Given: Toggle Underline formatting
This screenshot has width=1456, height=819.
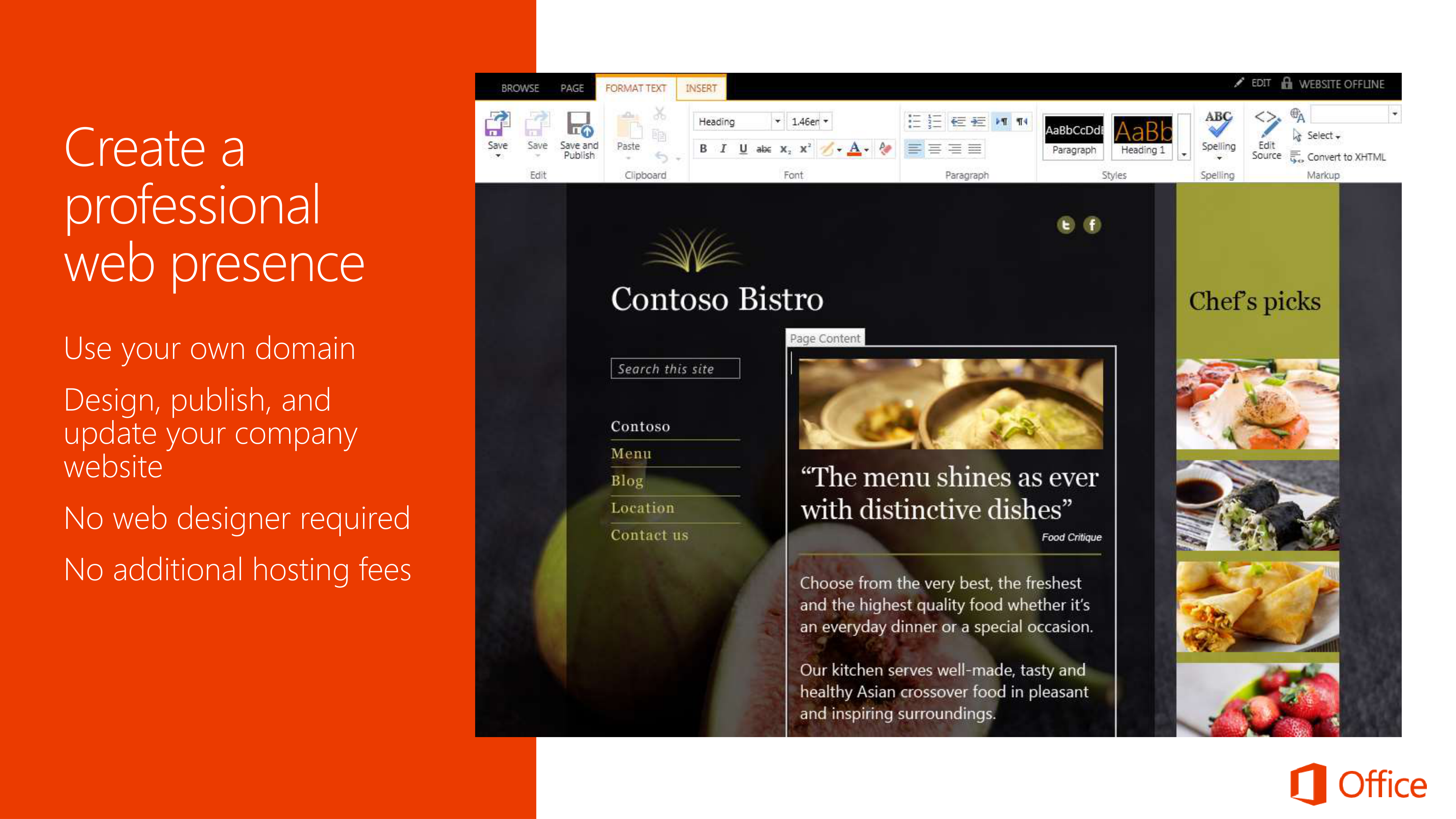Looking at the screenshot, I should tap(743, 149).
